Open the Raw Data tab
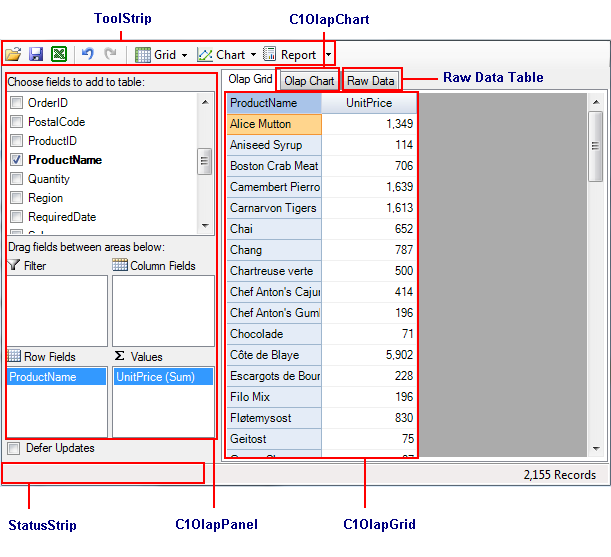The height and width of the screenshot is (557, 611). coord(371,81)
